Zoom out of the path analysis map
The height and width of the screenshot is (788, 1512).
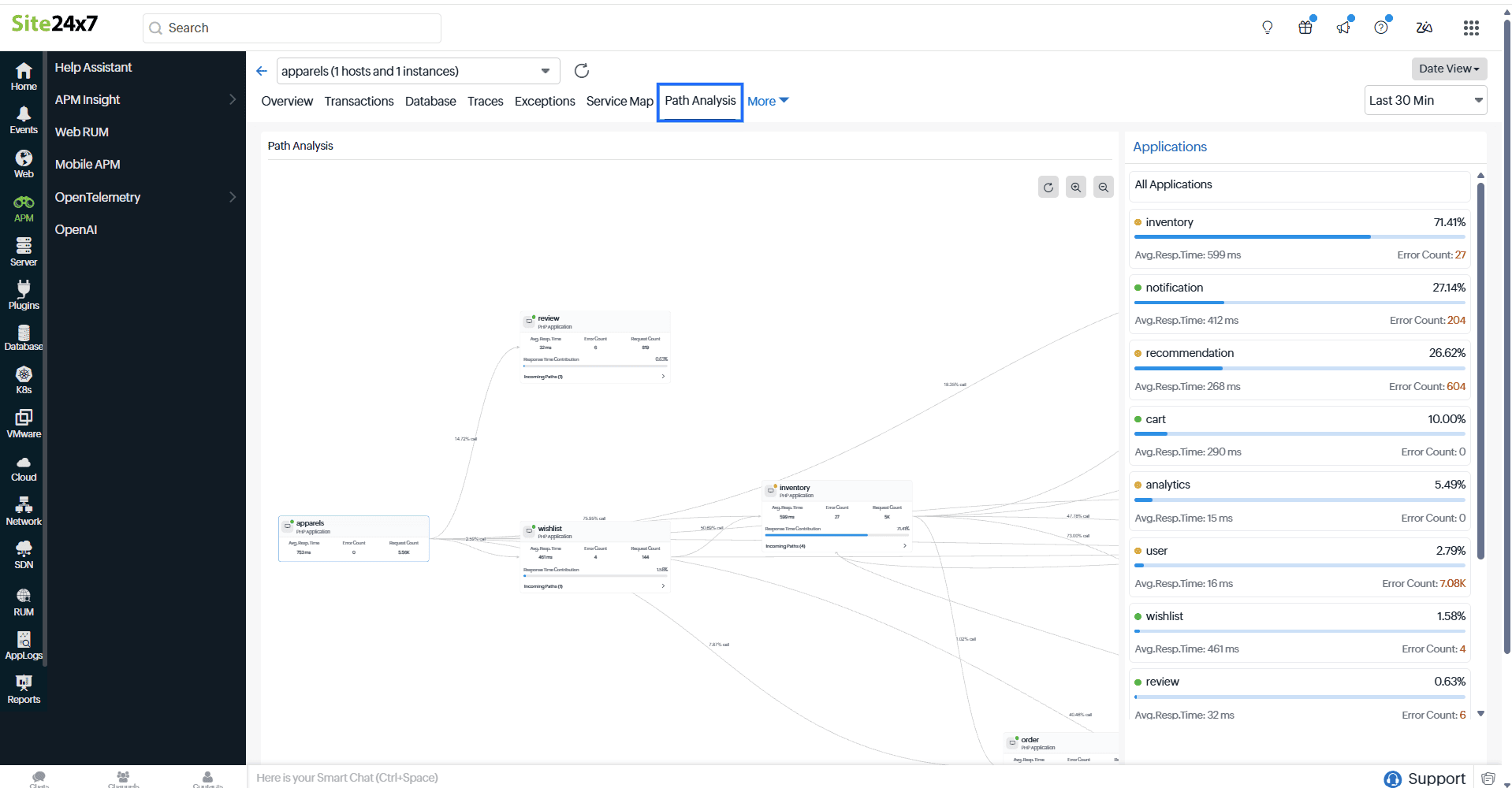pyautogui.click(x=1103, y=187)
